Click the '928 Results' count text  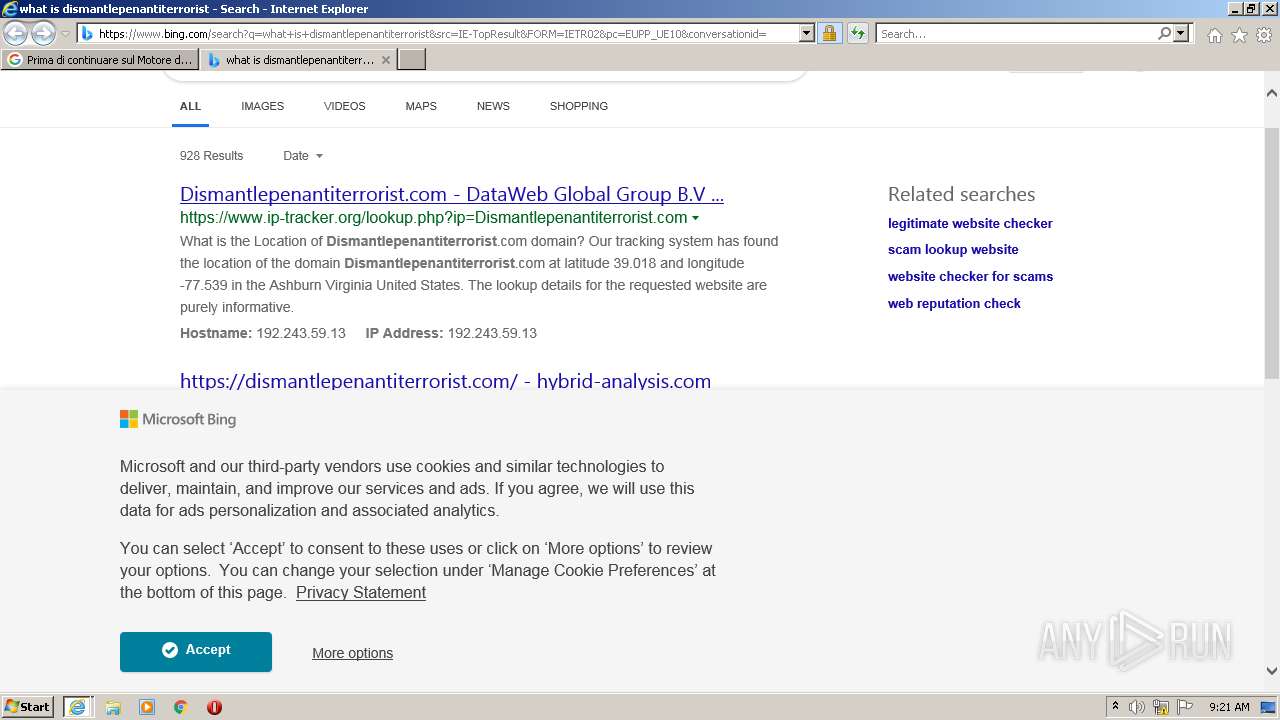pos(211,155)
